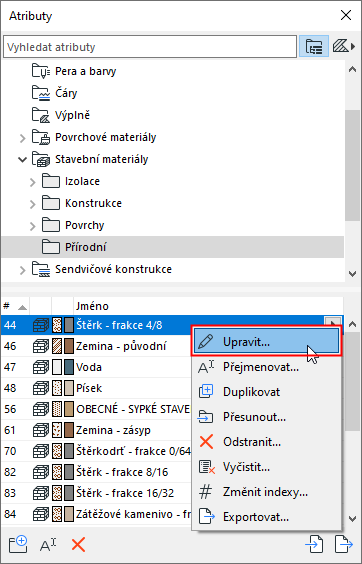The height and width of the screenshot is (564, 362).
Task: Close the Atributy window
Action: 346,15
